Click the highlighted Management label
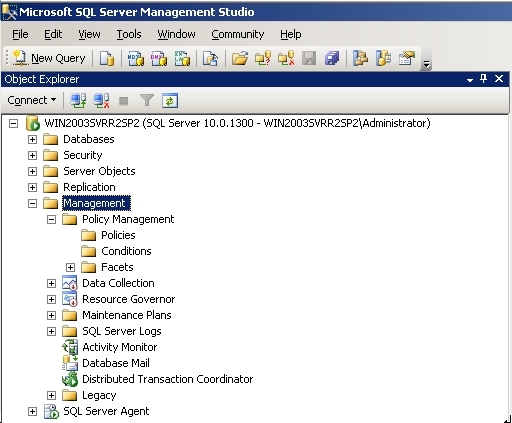 coord(96,203)
